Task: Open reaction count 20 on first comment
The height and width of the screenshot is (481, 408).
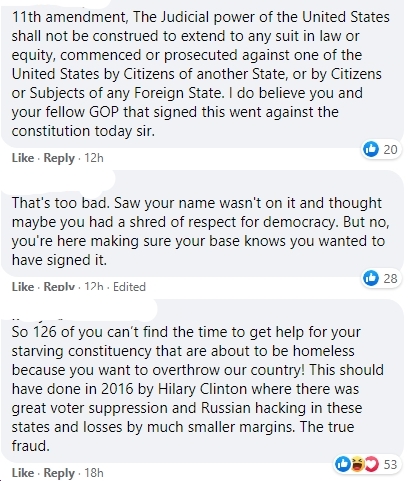Action: coord(390,149)
